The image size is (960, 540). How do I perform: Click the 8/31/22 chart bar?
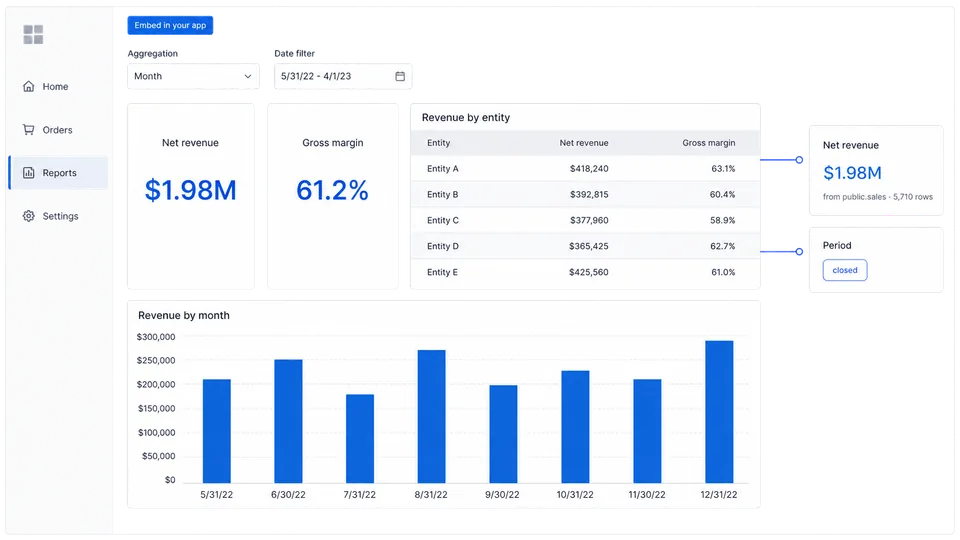[432, 416]
